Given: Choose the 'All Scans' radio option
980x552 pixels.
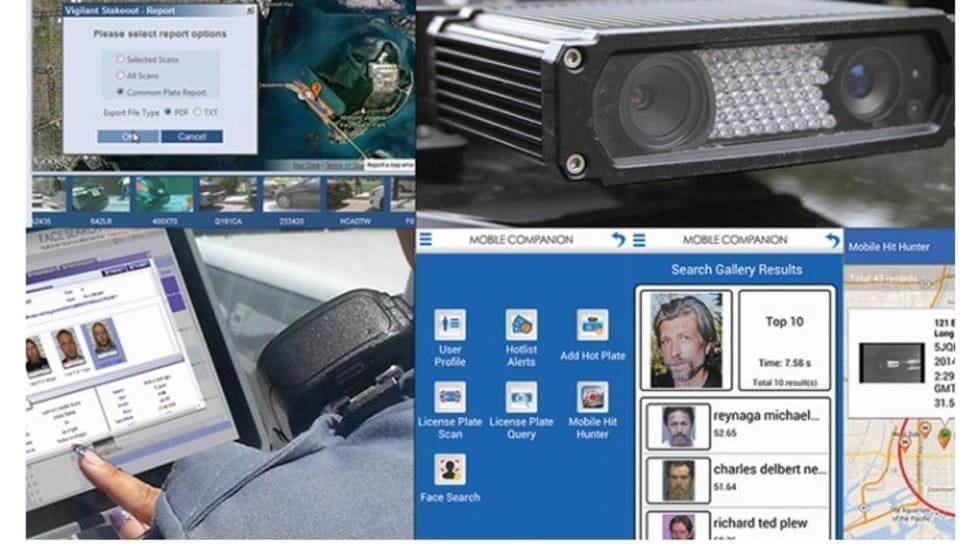Looking at the screenshot, I should pos(121,76).
